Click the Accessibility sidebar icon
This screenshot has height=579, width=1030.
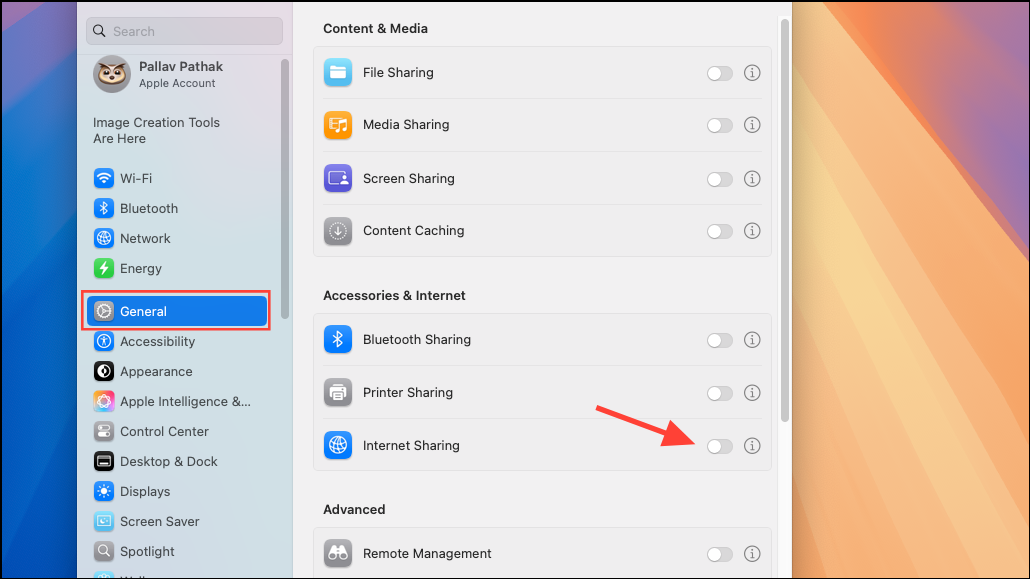point(104,341)
